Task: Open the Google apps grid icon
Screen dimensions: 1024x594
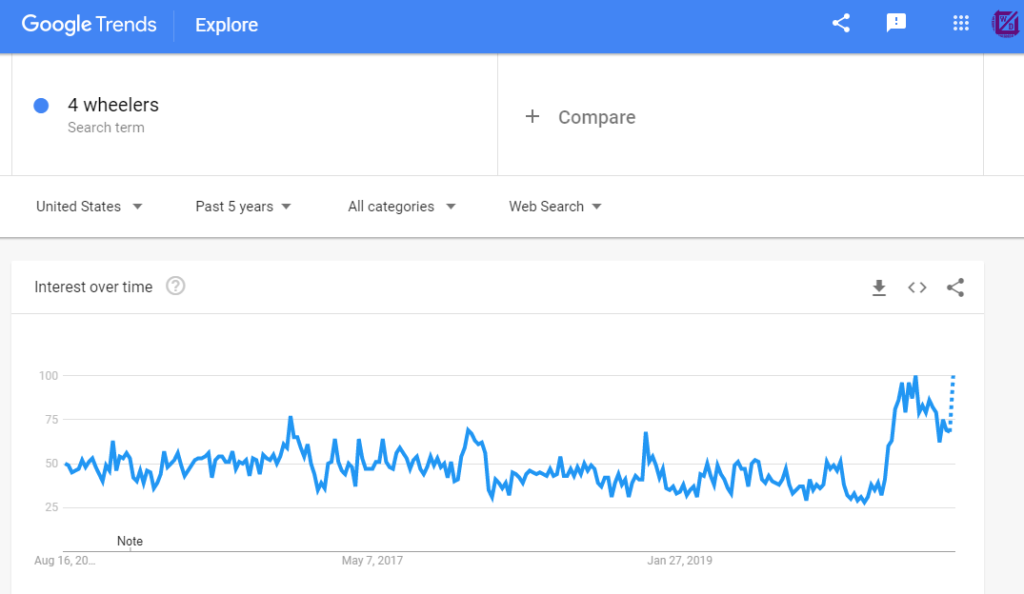Action: pyautogui.click(x=961, y=23)
